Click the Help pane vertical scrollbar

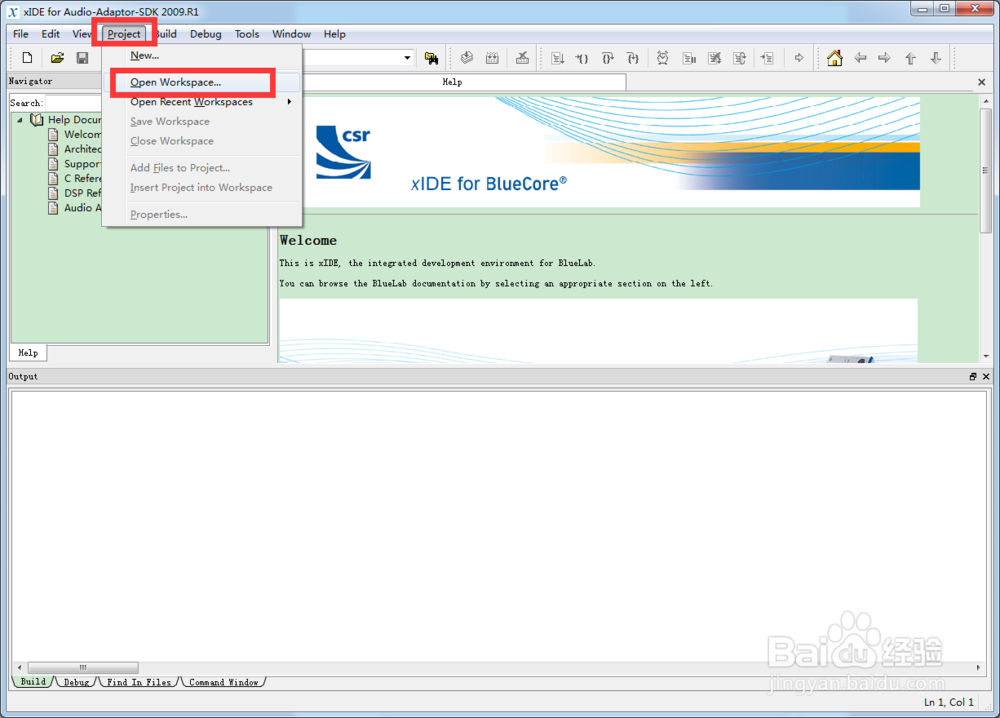pyautogui.click(x=986, y=171)
